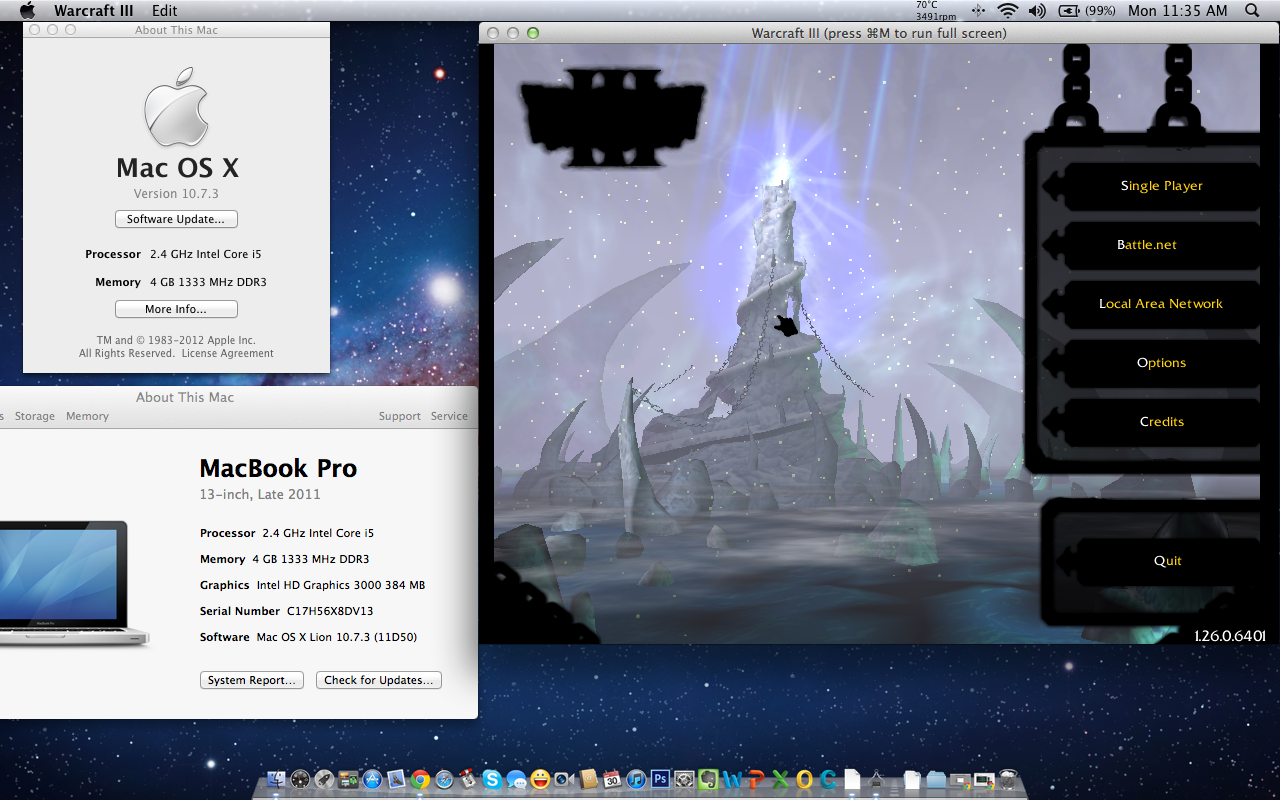The image size is (1280, 800).
Task: Click the Warcraft III window title bar text
Action: [x=879, y=33]
